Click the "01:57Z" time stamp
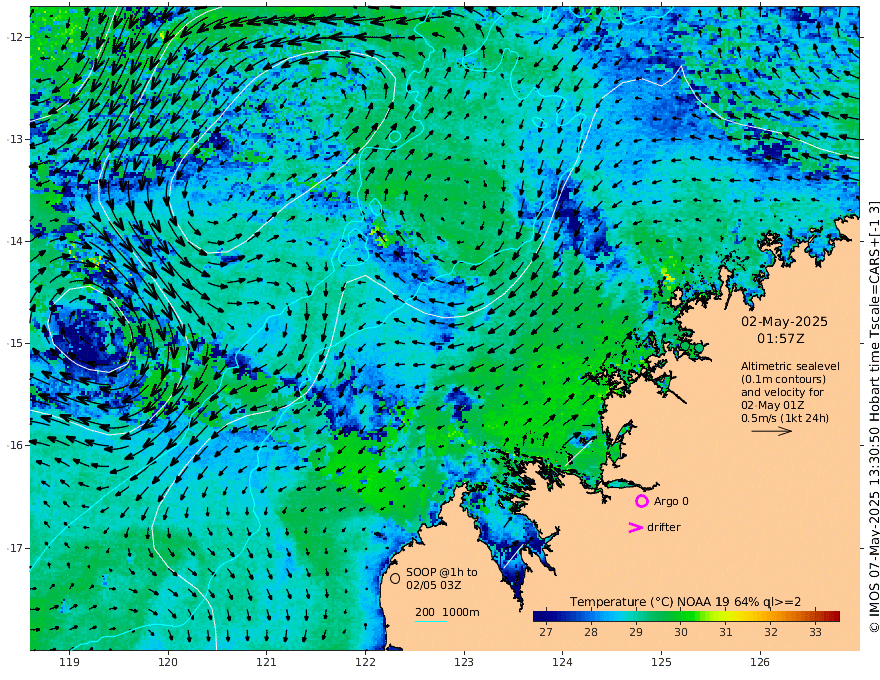The height and width of the screenshot is (680, 880). pyautogui.click(x=781, y=339)
